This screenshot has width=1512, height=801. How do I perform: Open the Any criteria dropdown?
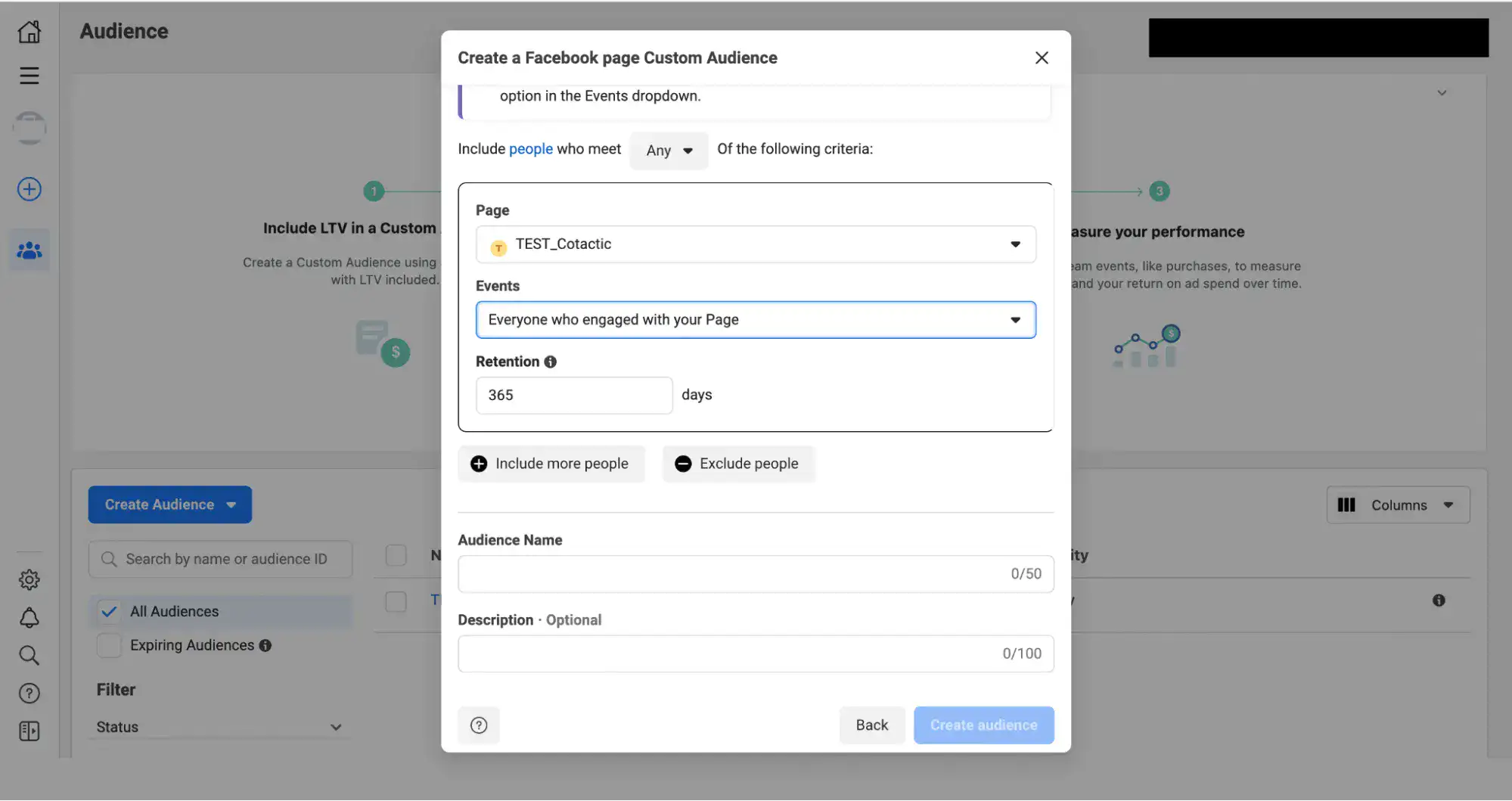669,151
